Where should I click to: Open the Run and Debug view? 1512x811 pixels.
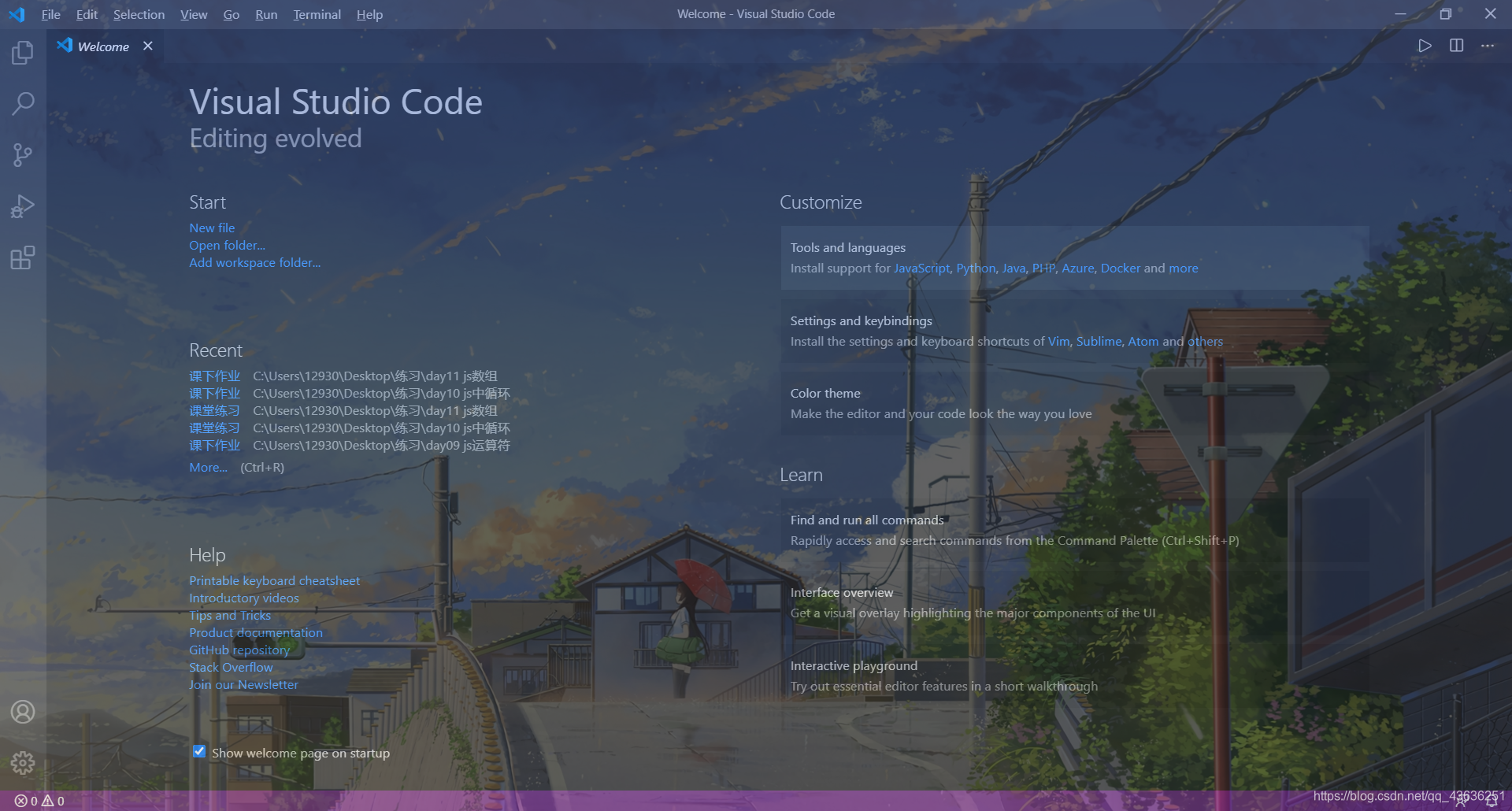point(23,206)
